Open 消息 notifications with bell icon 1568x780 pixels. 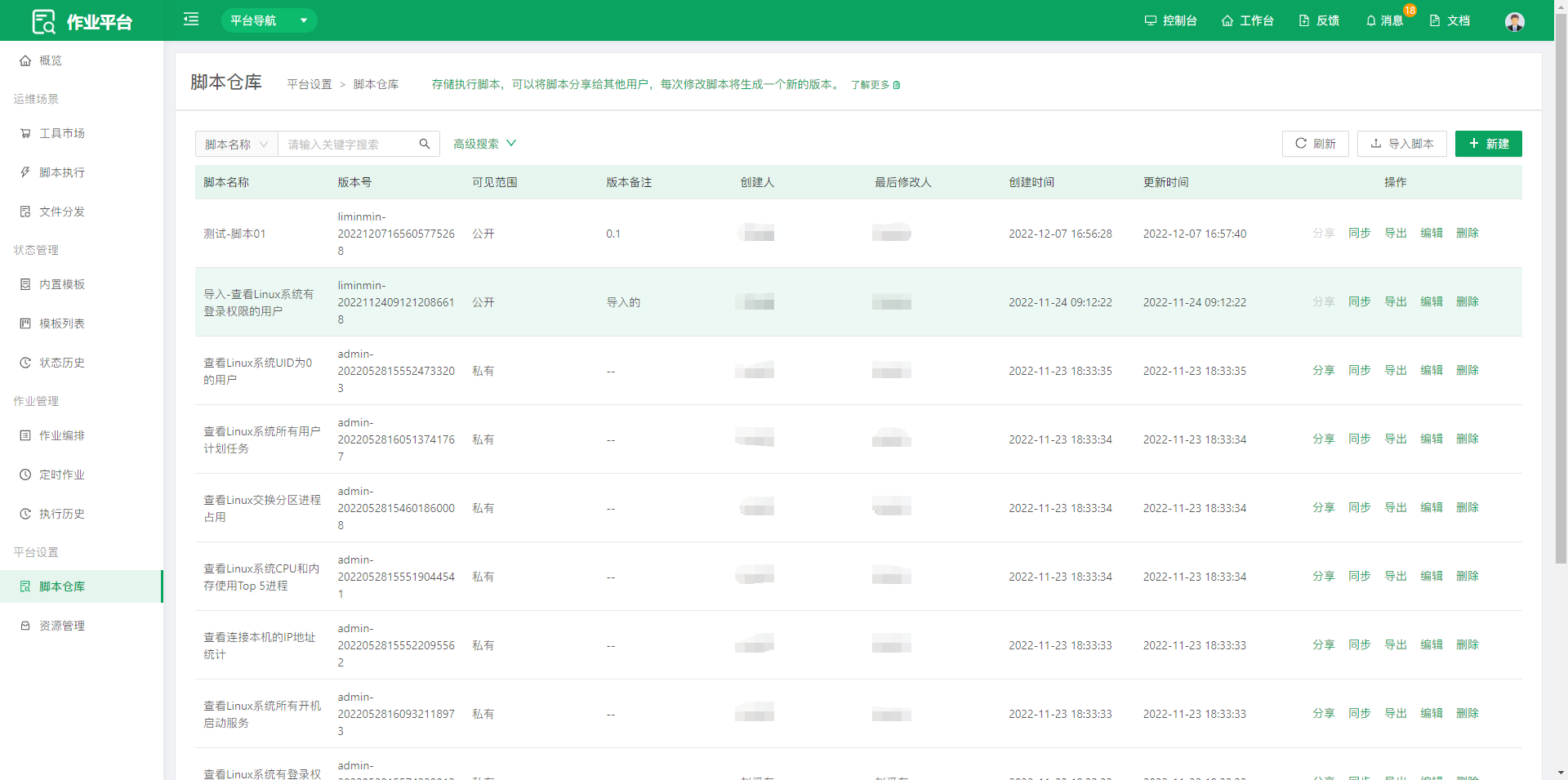coord(1384,20)
